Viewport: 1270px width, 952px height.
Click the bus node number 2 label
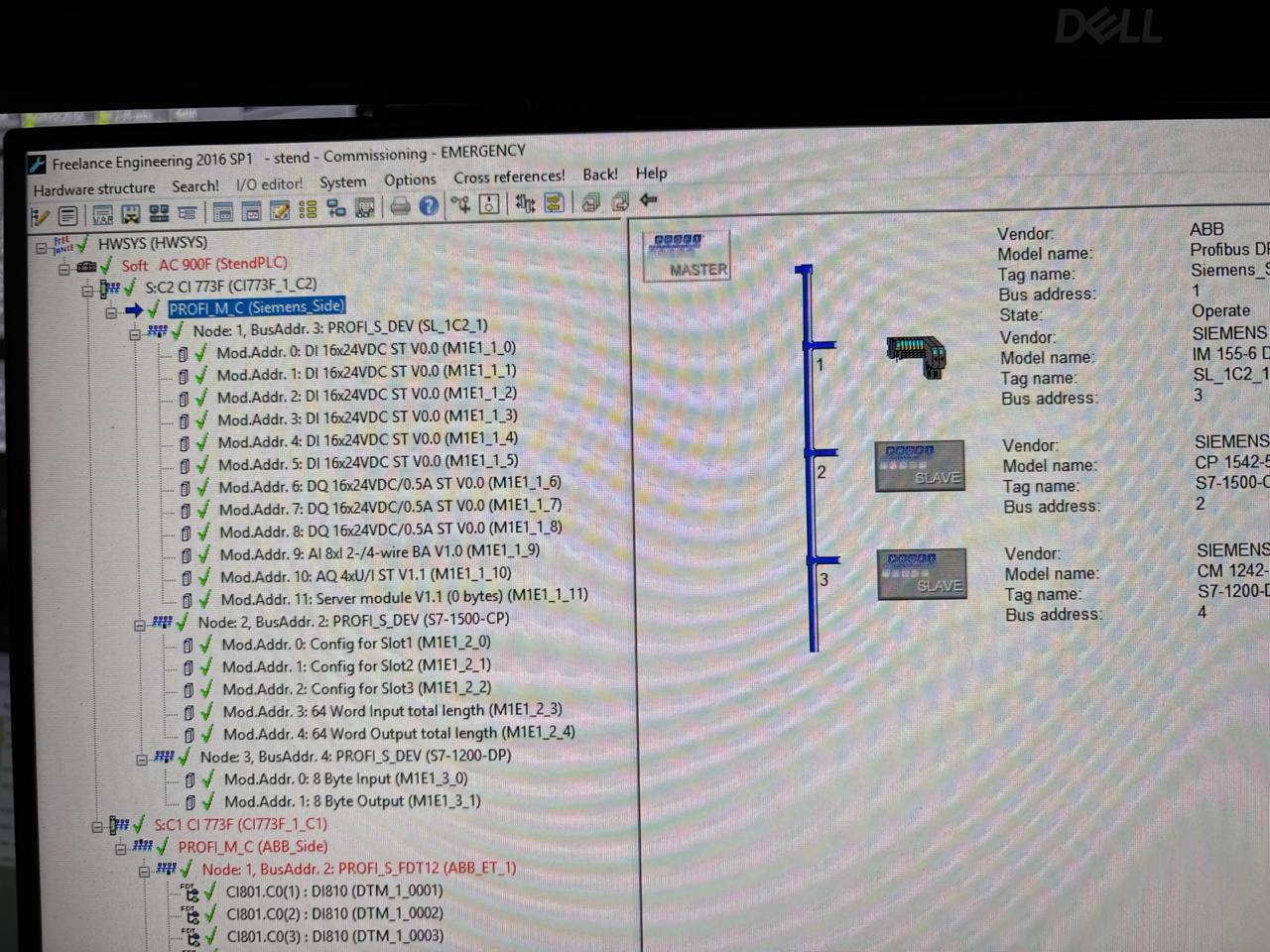click(x=822, y=472)
